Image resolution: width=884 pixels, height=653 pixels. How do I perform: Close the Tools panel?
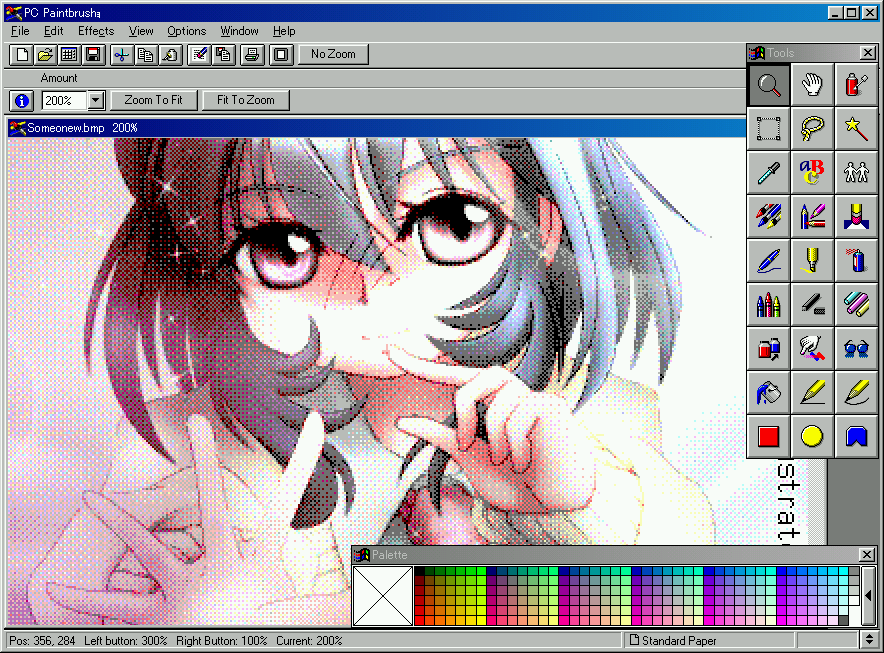868,53
